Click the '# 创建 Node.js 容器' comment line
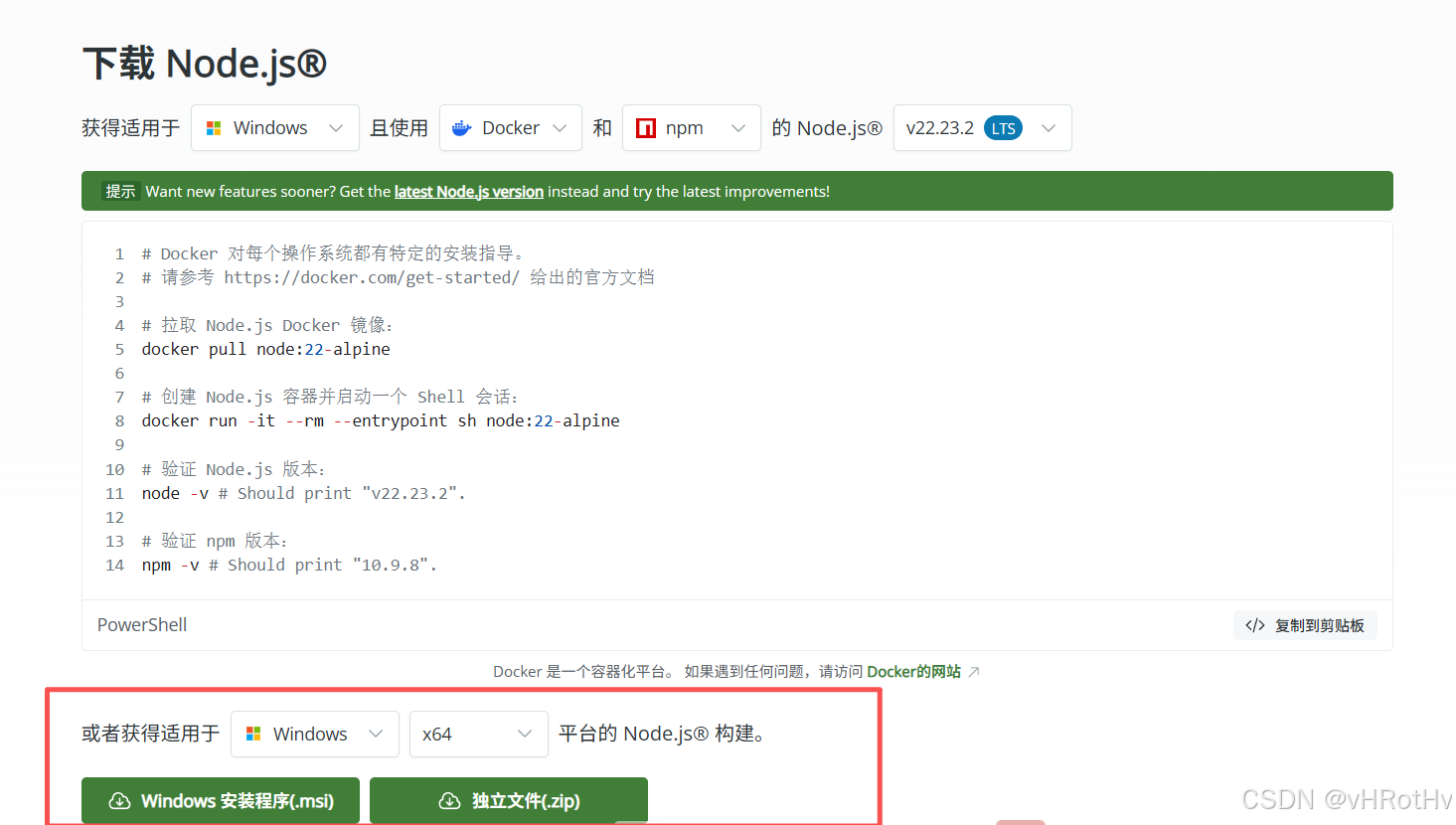Image resolution: width=1456 pixels, height=825 pixels. [x=330, y=398]
